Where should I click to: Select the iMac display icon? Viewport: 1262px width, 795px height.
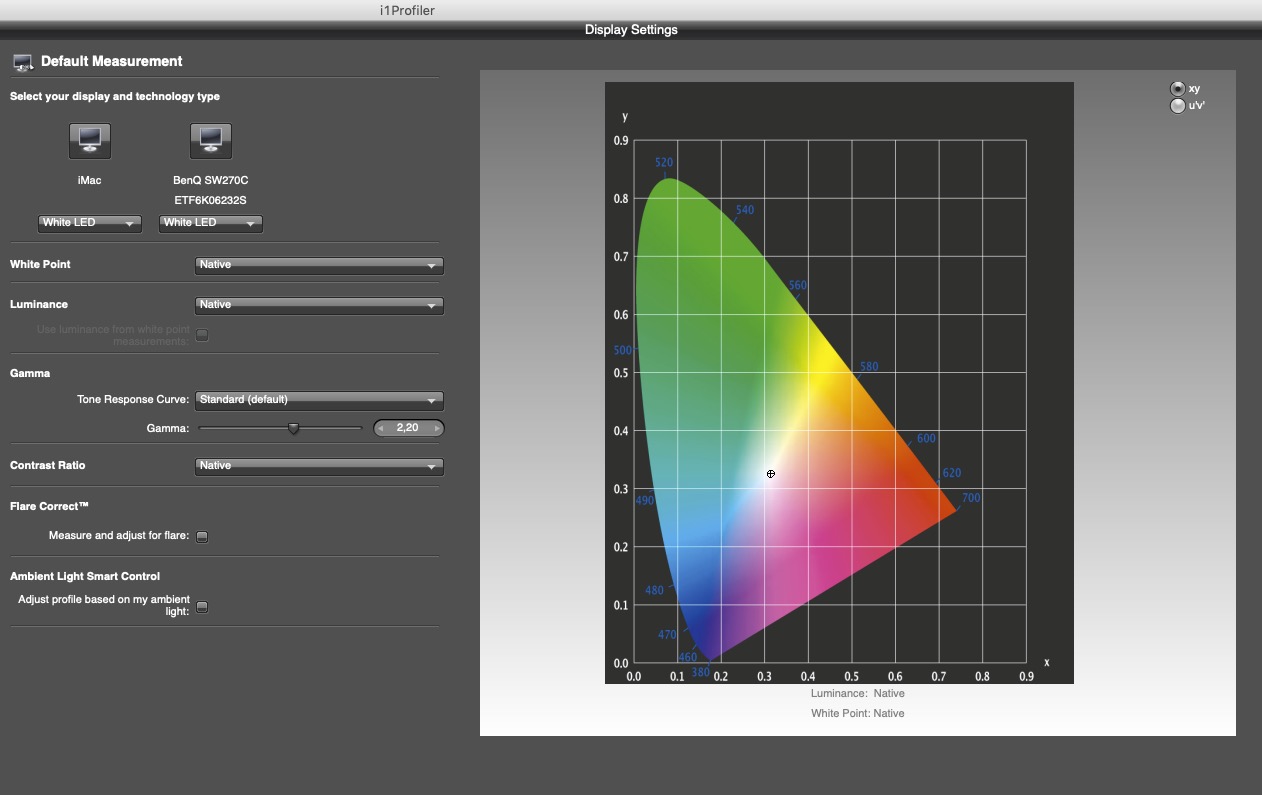90,141
